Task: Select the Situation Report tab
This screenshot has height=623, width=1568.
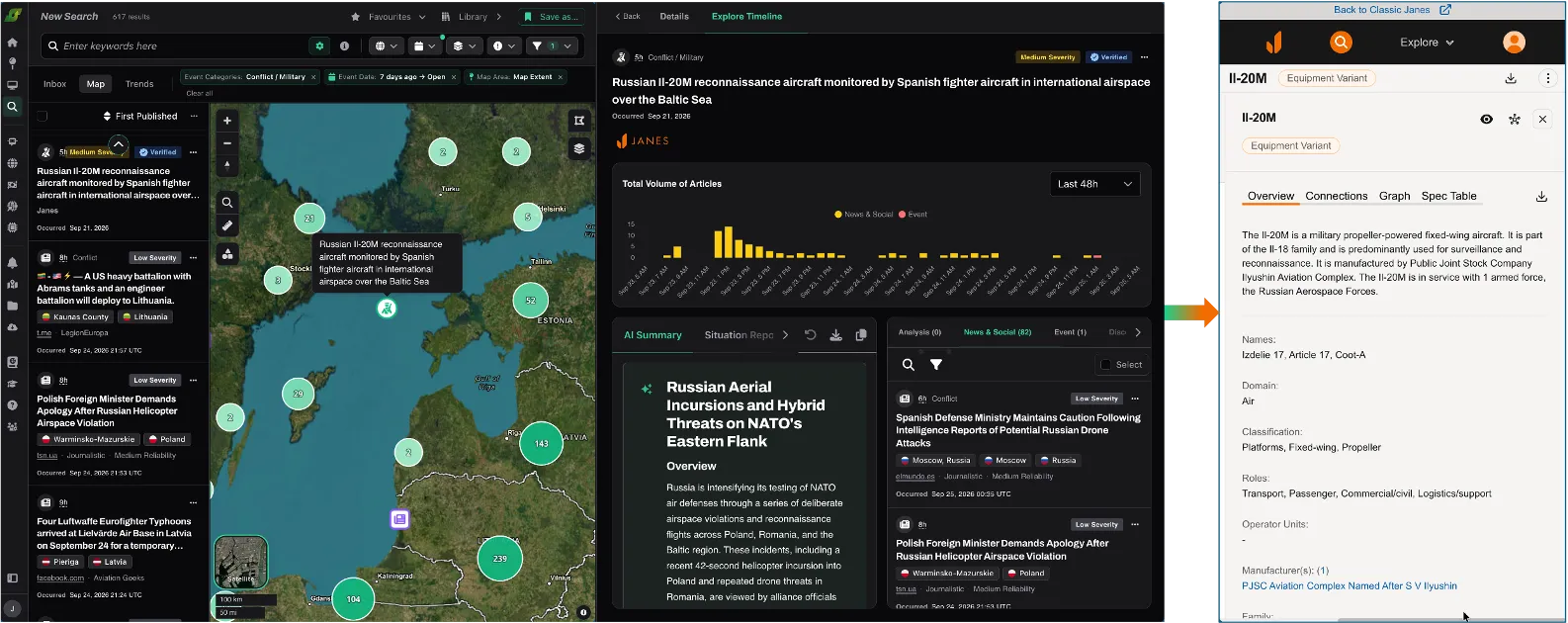Action: pyautogui.click(x=739, y=335)
